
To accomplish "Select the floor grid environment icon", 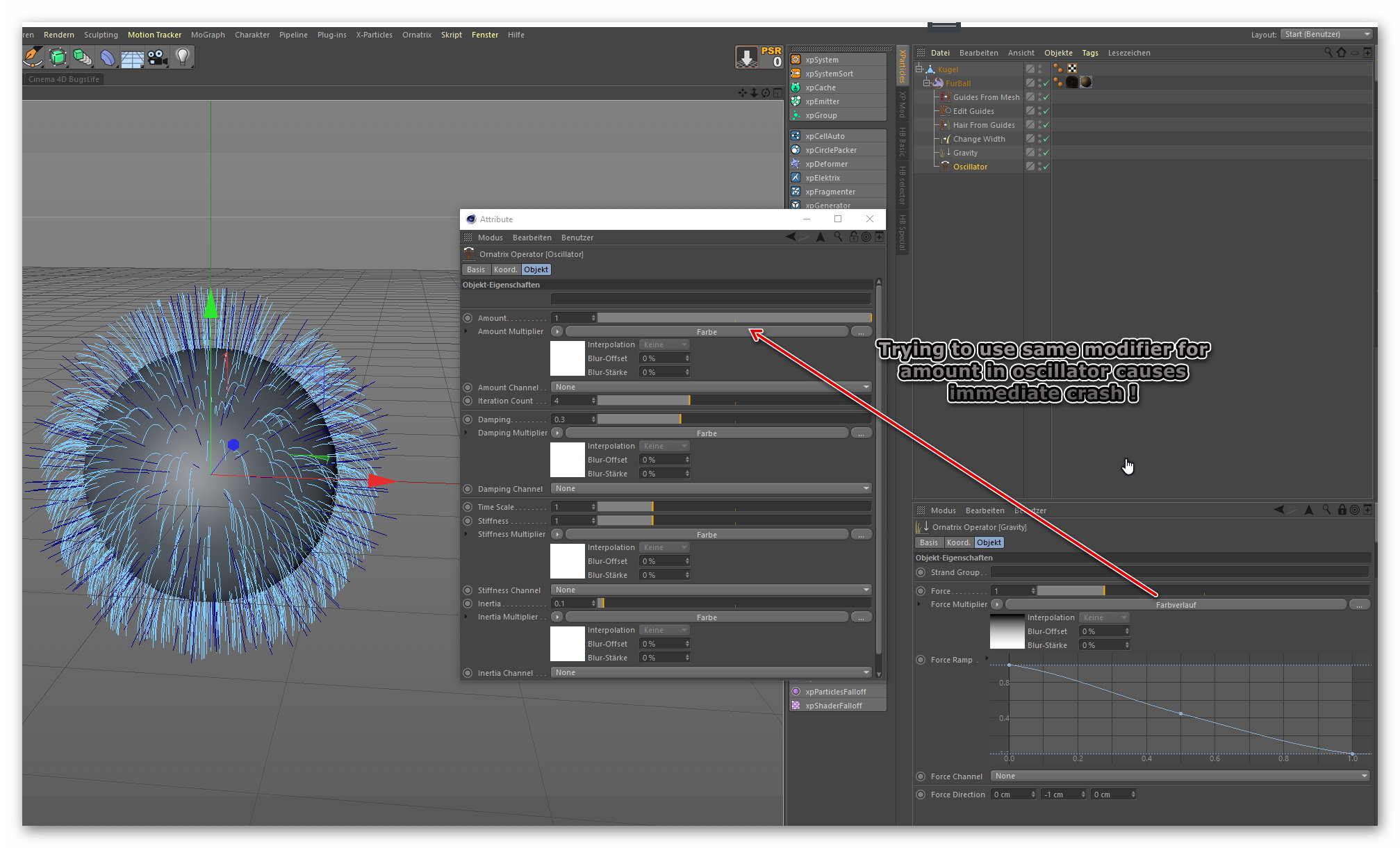I will coord(132,58).
